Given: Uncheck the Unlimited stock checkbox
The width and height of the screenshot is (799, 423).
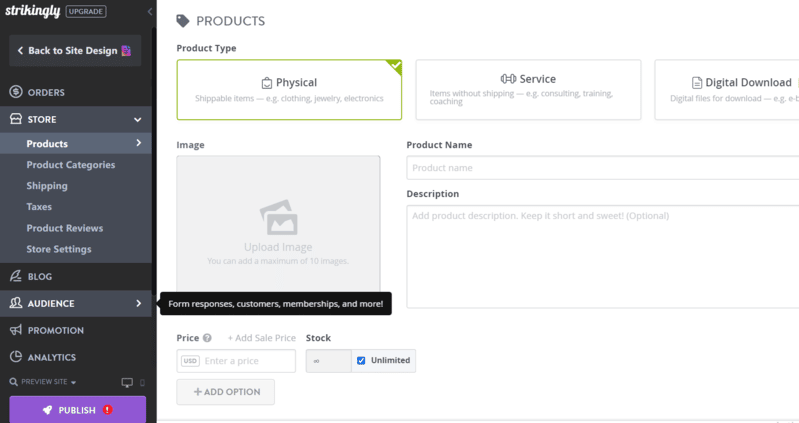Looking at the screenshot, I should (x=361, y=360).
